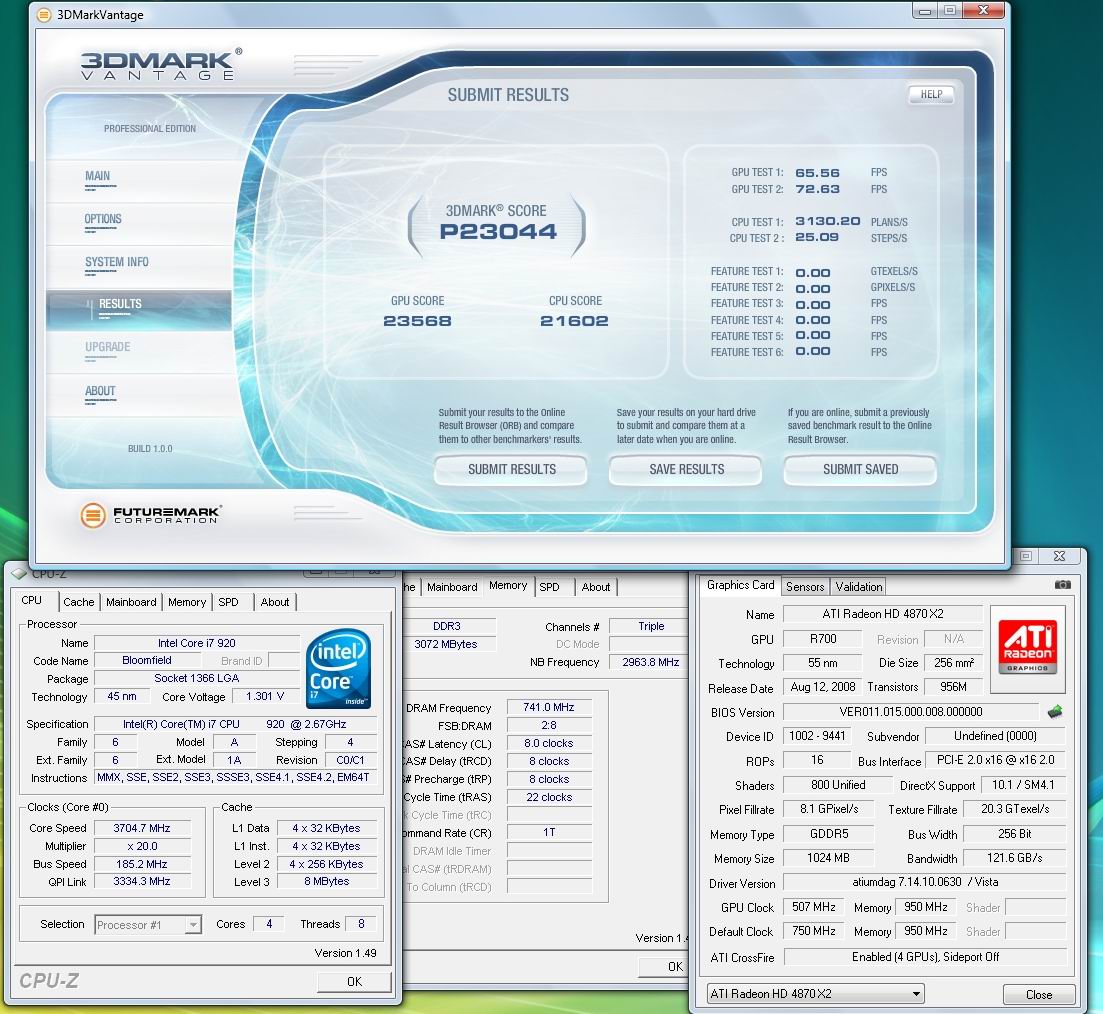
Task: Open the MAIN section in 3DMark
Action: (x=98, y=176)
